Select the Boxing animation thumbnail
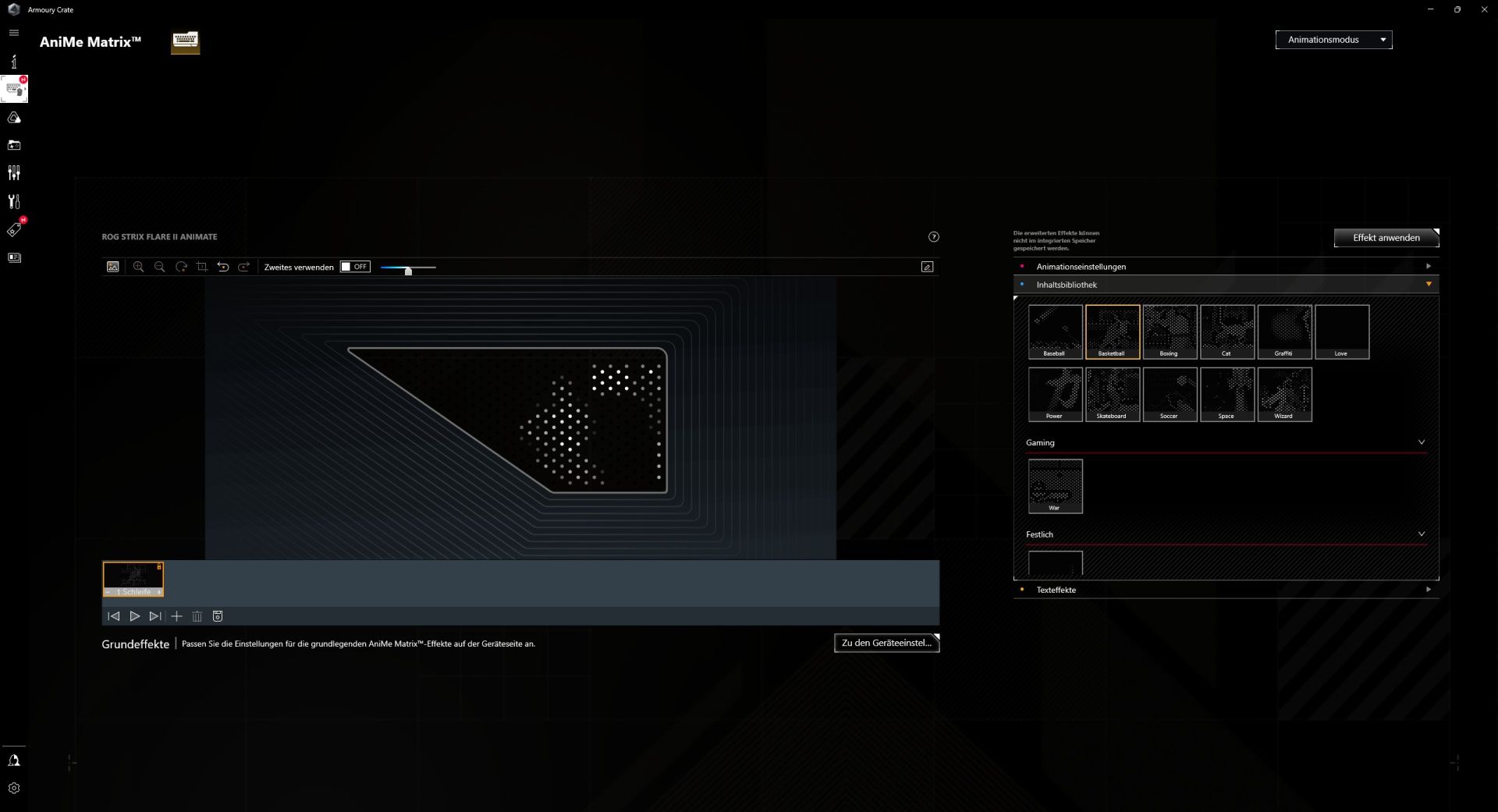 [x=1170, y=332]
